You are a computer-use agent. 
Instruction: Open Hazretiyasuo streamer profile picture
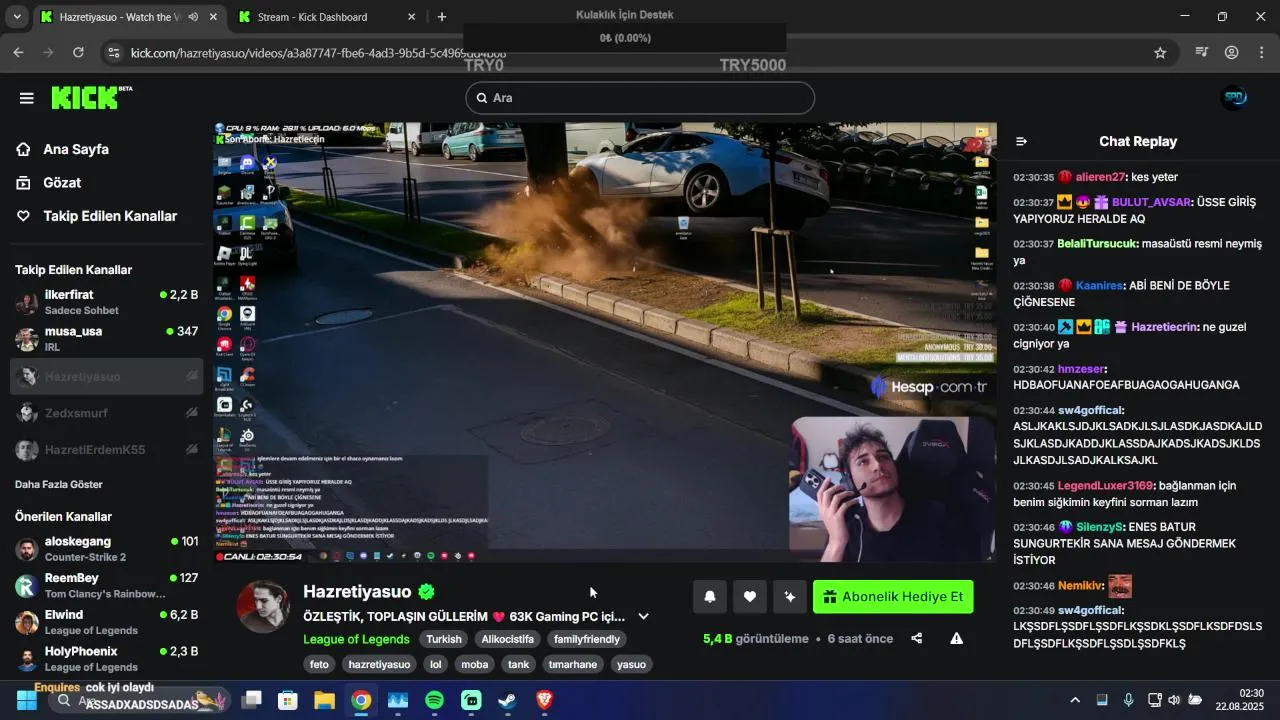tap(263, 605)
